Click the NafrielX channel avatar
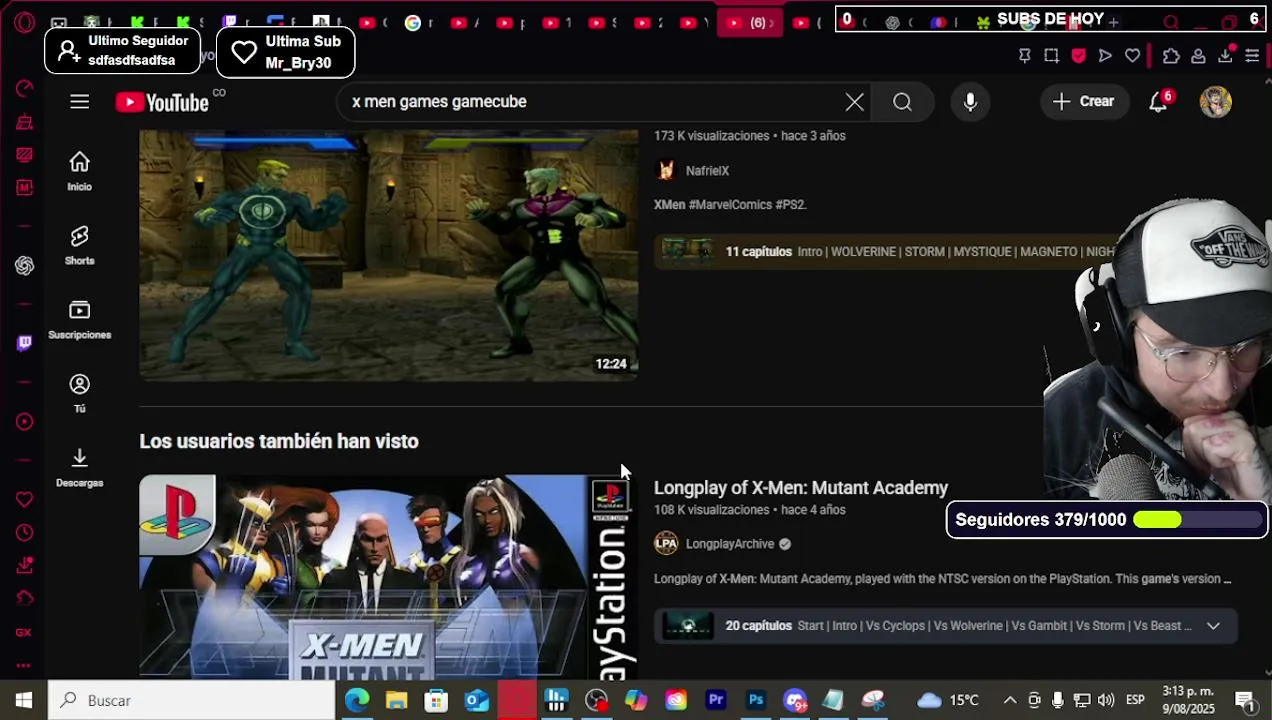This screenshot has width=1272, height=720. [665, 171]
